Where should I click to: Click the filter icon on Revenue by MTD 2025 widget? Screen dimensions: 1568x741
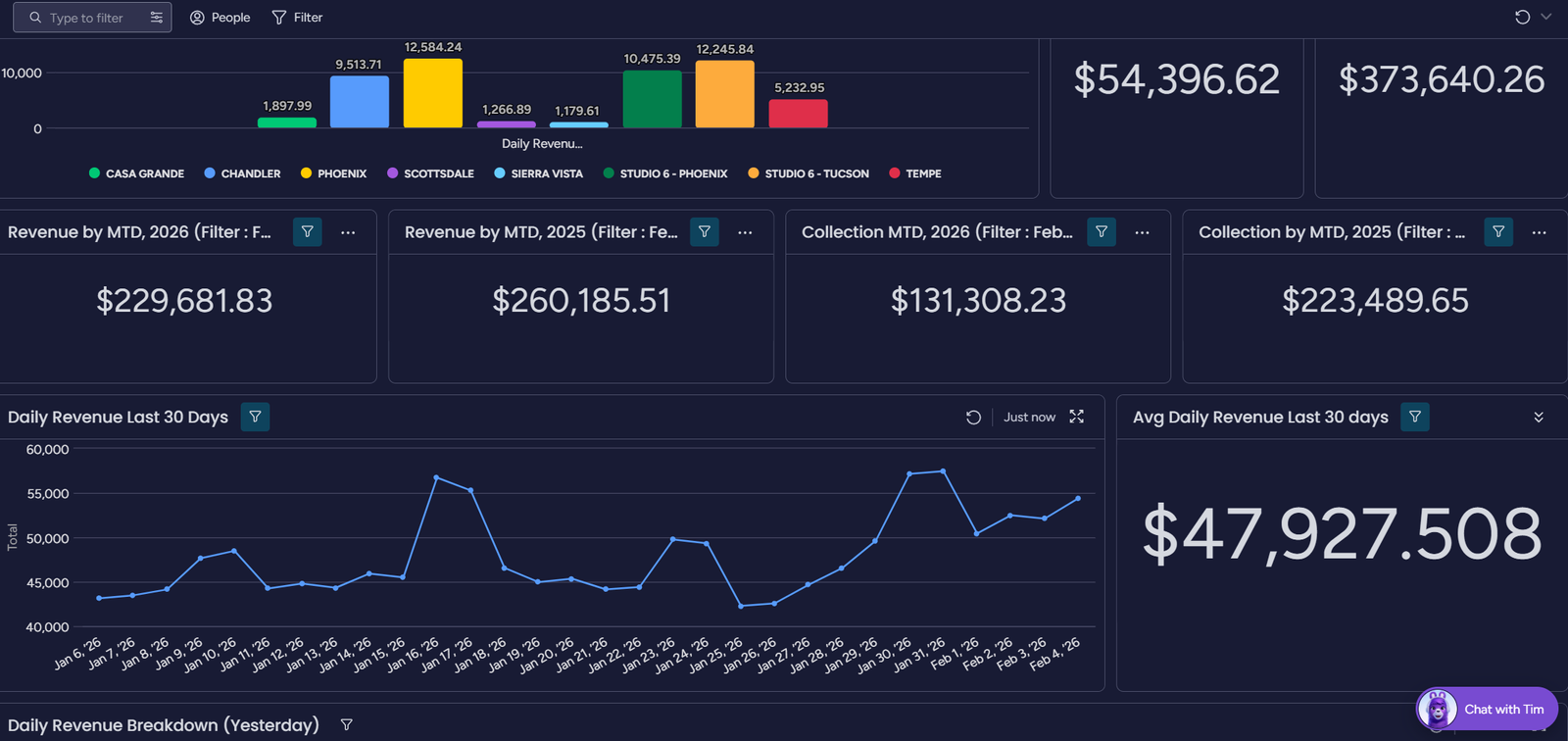pyautogui.click(x=704, y=232)
